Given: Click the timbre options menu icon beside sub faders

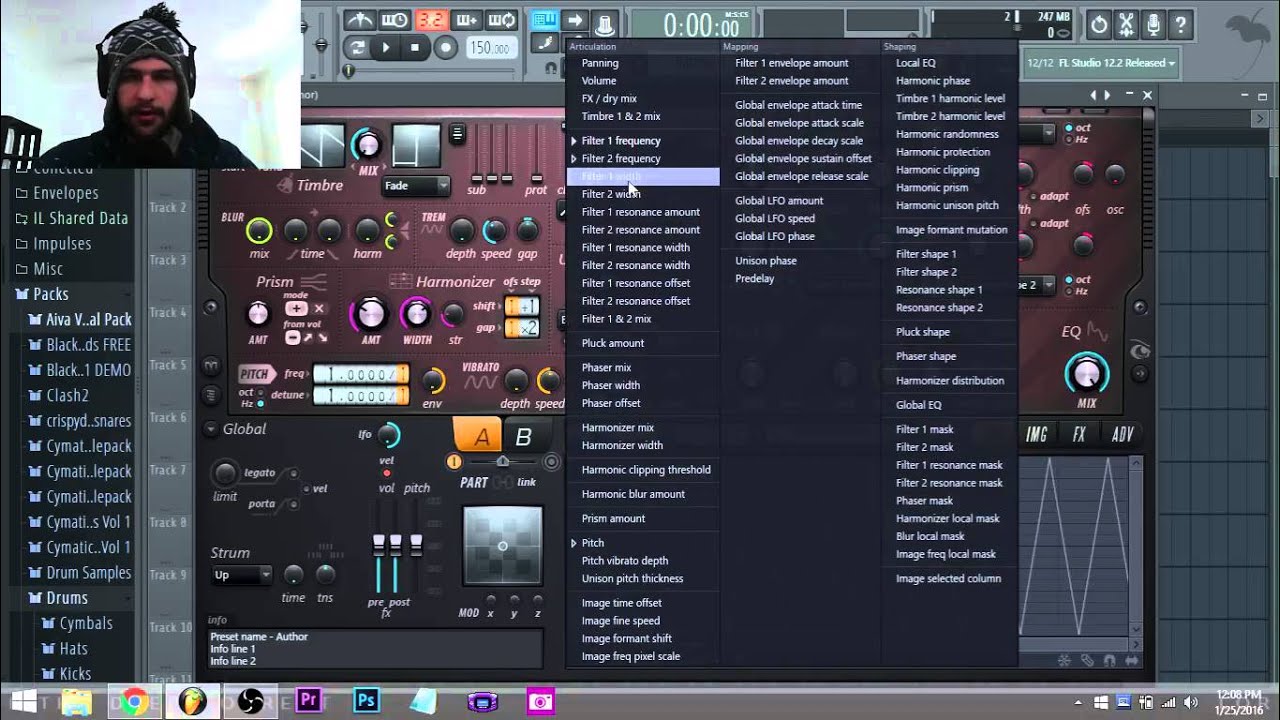Looking at the screenshot, I should point(457,134).
